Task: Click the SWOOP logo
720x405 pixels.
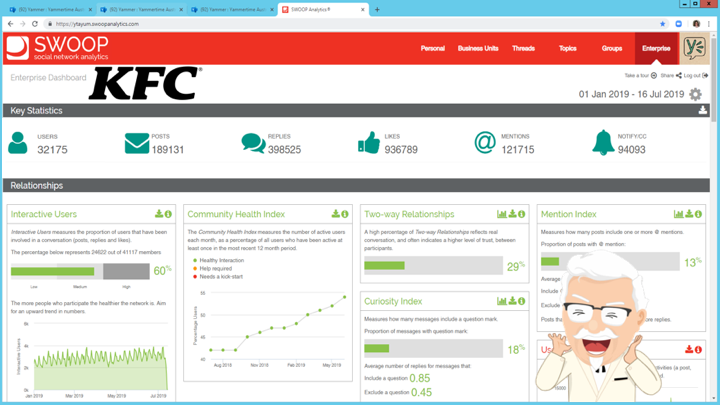Action: tap(57, 48)
